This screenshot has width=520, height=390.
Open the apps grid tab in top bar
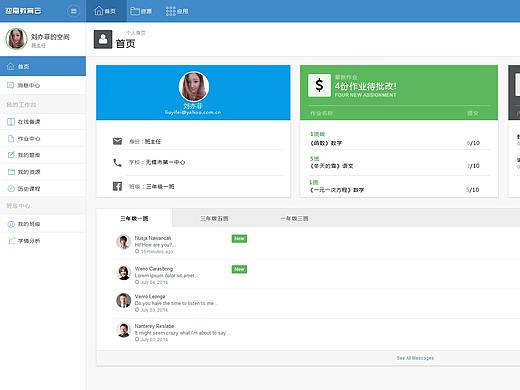tap(177, 11)
